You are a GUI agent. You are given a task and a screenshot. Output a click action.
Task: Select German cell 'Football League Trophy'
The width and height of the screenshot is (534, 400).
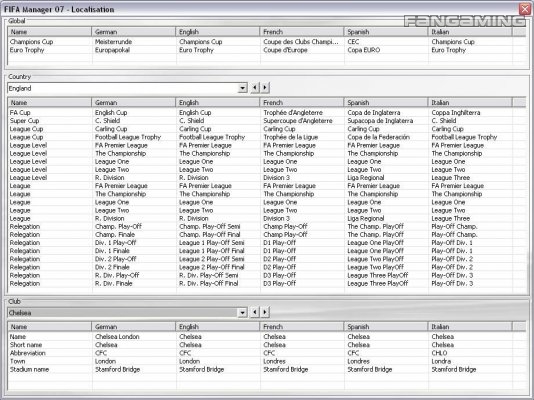click(x=128, y=137)
